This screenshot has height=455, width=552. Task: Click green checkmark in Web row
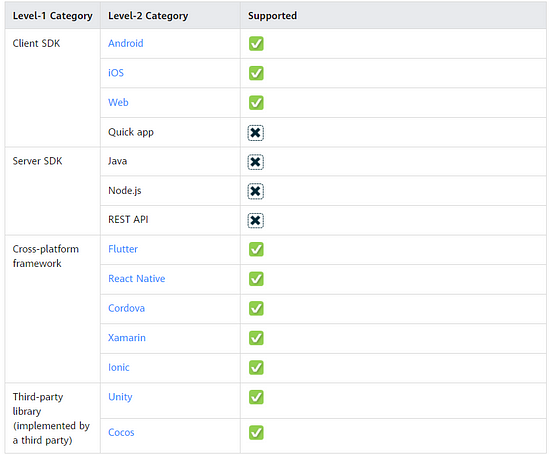pos(256,103)
